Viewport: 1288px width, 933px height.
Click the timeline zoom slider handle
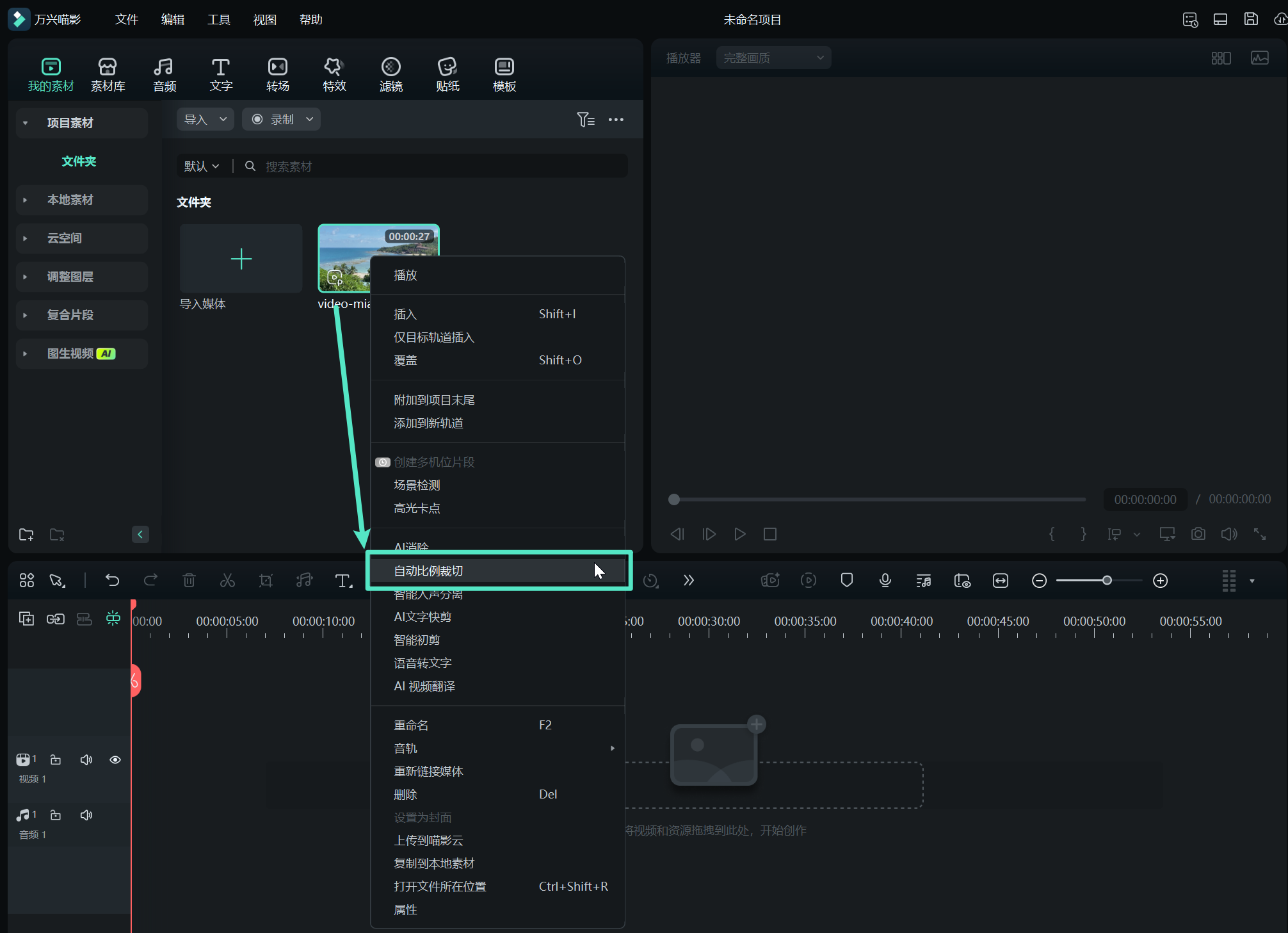click(1107, 580)
